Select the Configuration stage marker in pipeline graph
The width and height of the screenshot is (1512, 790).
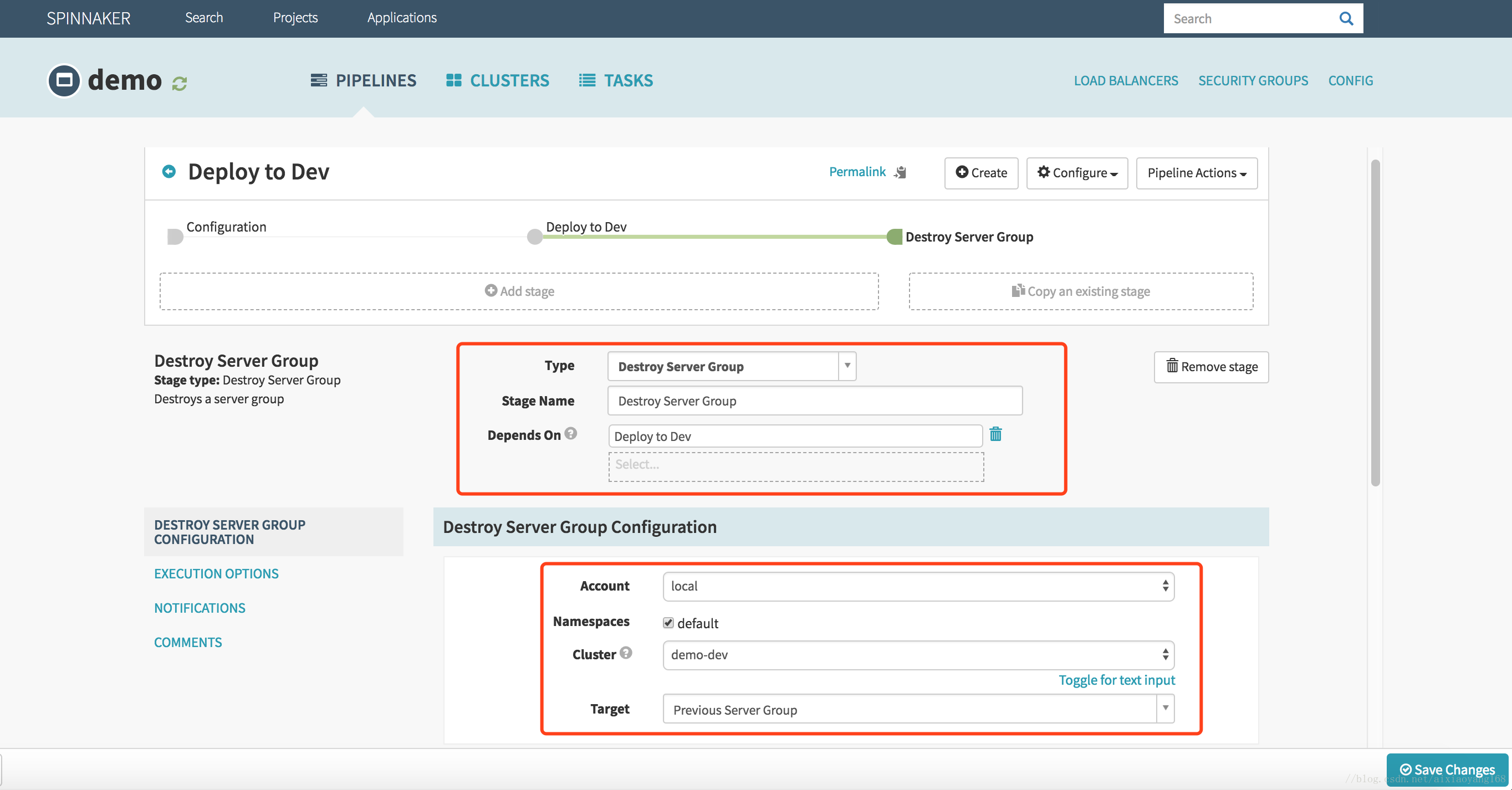point(175,237)
